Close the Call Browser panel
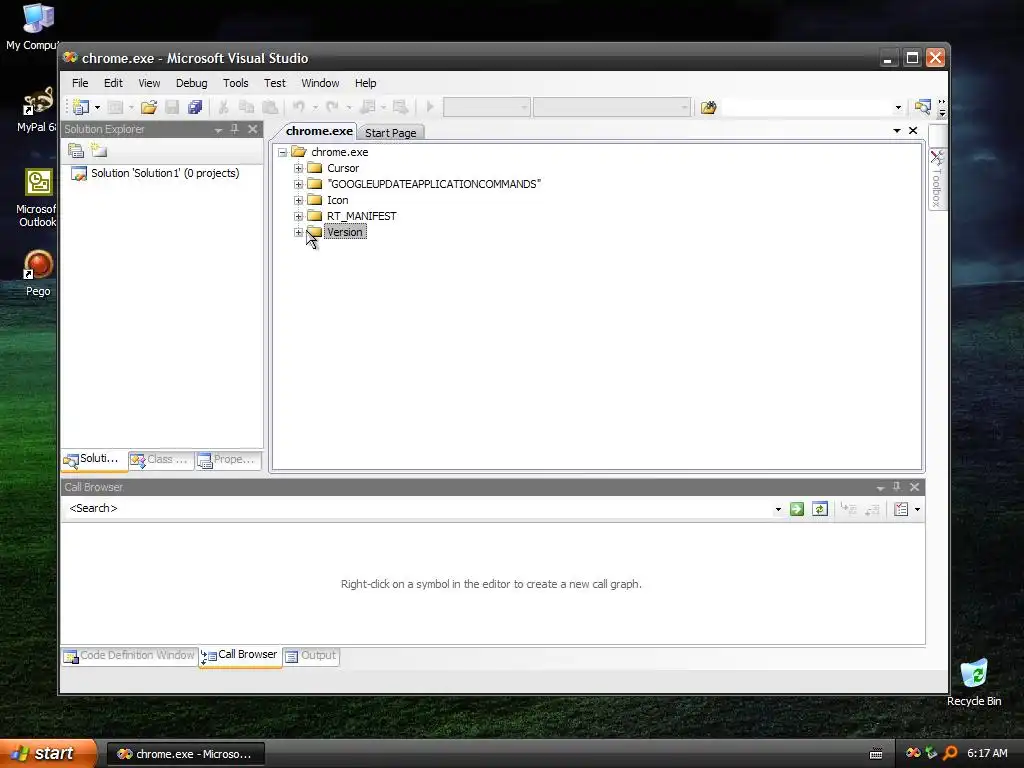The width and height of the screenshot is (1024, 768). tap(914, 487)
